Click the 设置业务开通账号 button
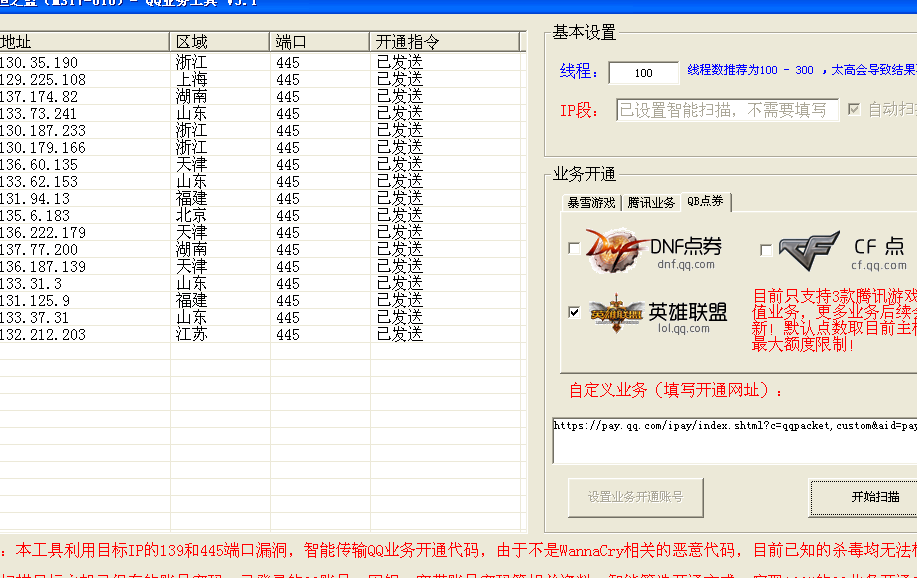Viewport: 917px width, 578px height. pyautogui.click(x=636, y=497)
